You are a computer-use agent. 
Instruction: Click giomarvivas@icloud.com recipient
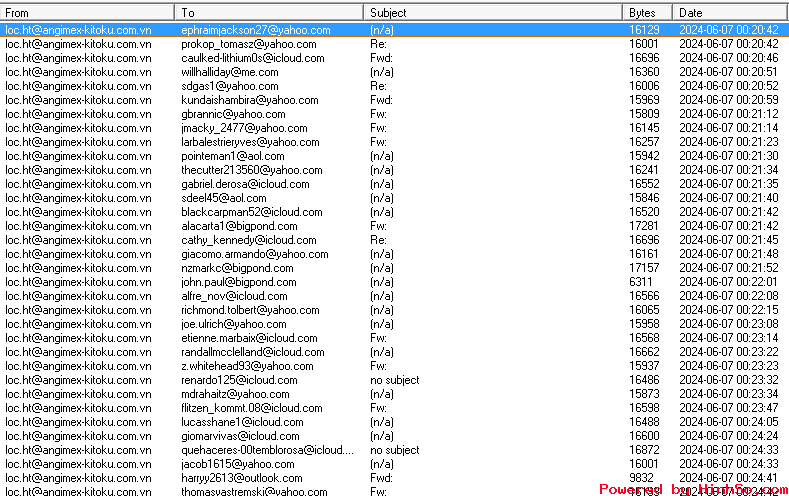click(x=240, y=437)
